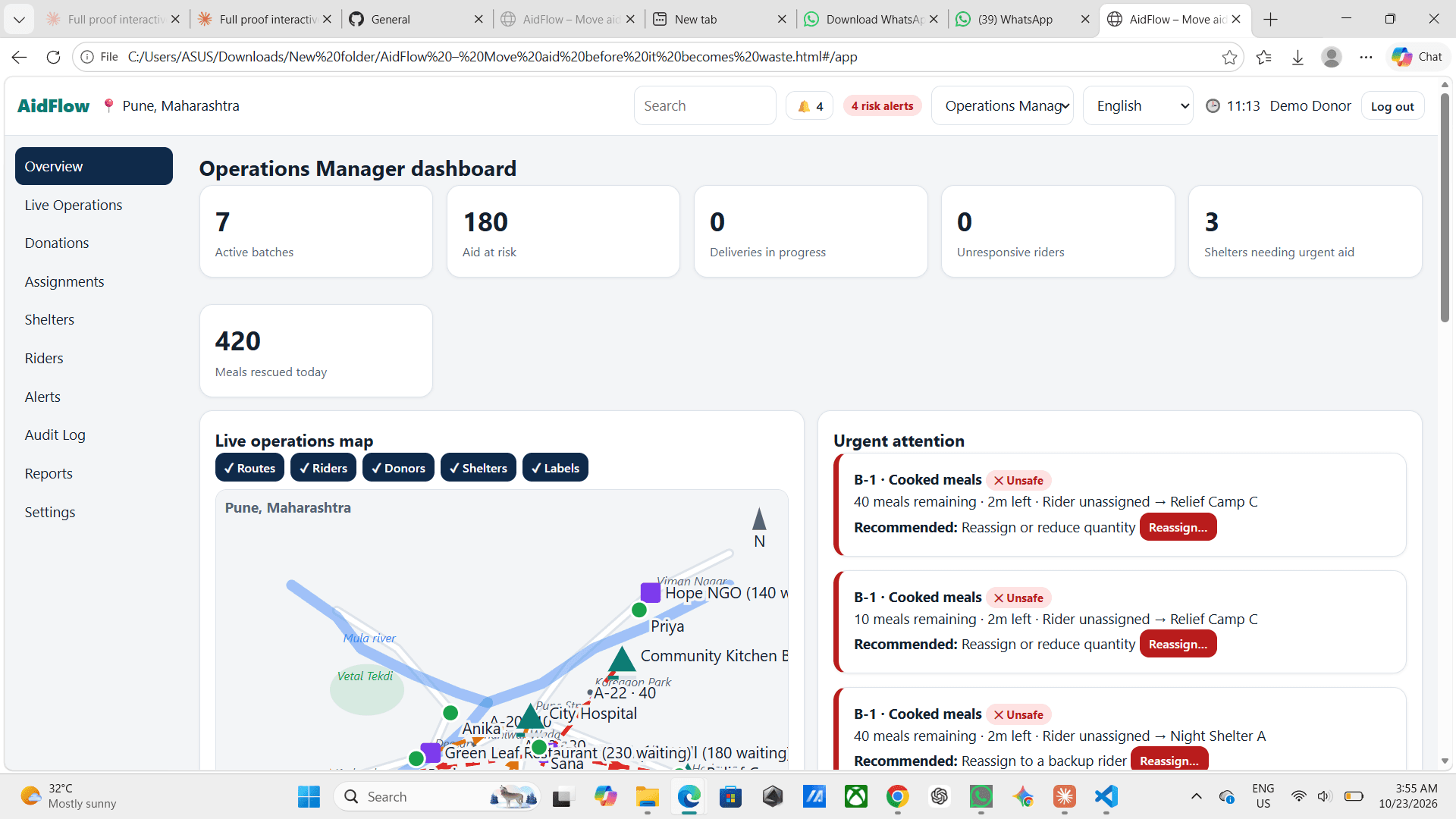Open Reports in the sidebar
The image size is (1456, 819).
click(x=94, y=473)
